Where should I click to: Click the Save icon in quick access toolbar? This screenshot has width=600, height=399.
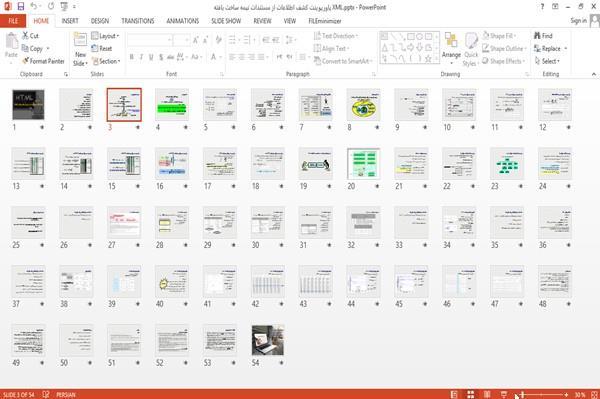point(20,7)
